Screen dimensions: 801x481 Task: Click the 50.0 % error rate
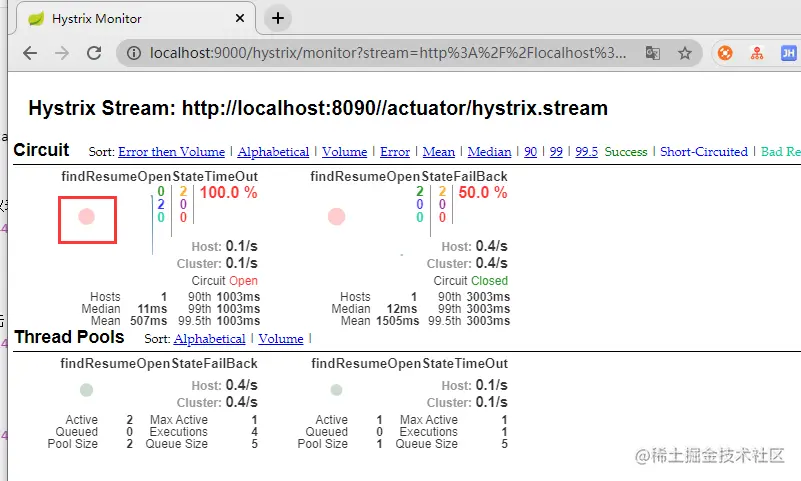tap(483, 193)
